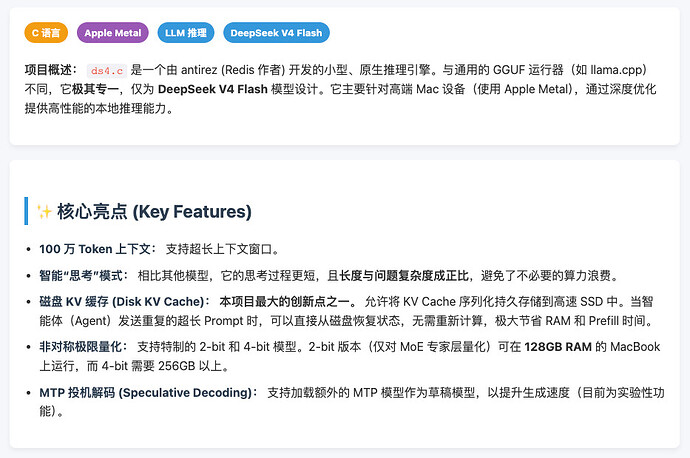This screenshot has width=690, height=458.
Task: Click the sparkles icon beside 核心亮点 heading
Action: pyautogui.click(x=44, y=212)
